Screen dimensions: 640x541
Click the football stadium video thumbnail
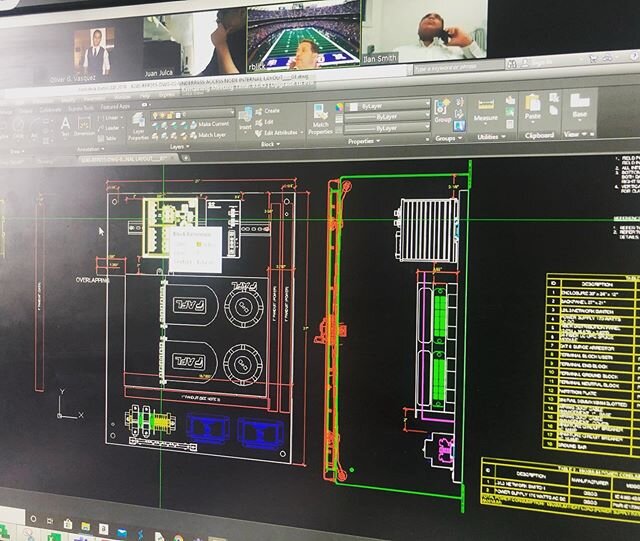point(304,36)
